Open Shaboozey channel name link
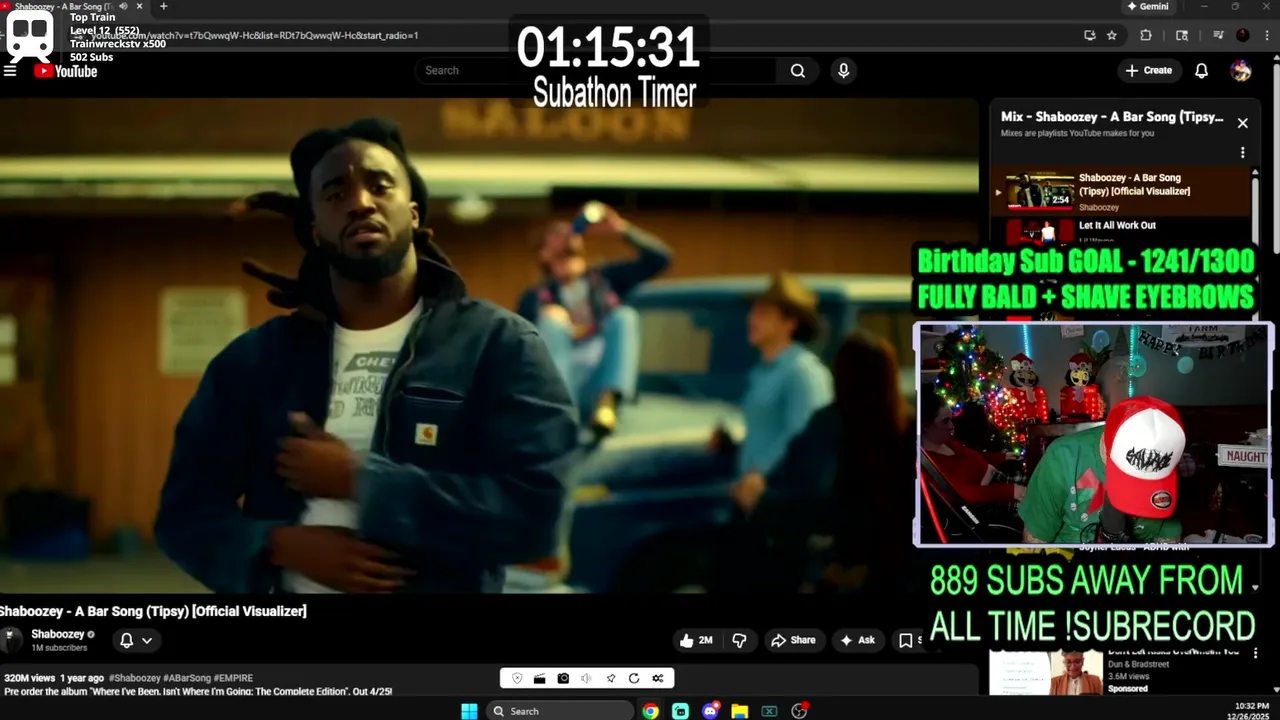Image resolution: width=1280 pixels, height=720 pixels. (58, 634)
